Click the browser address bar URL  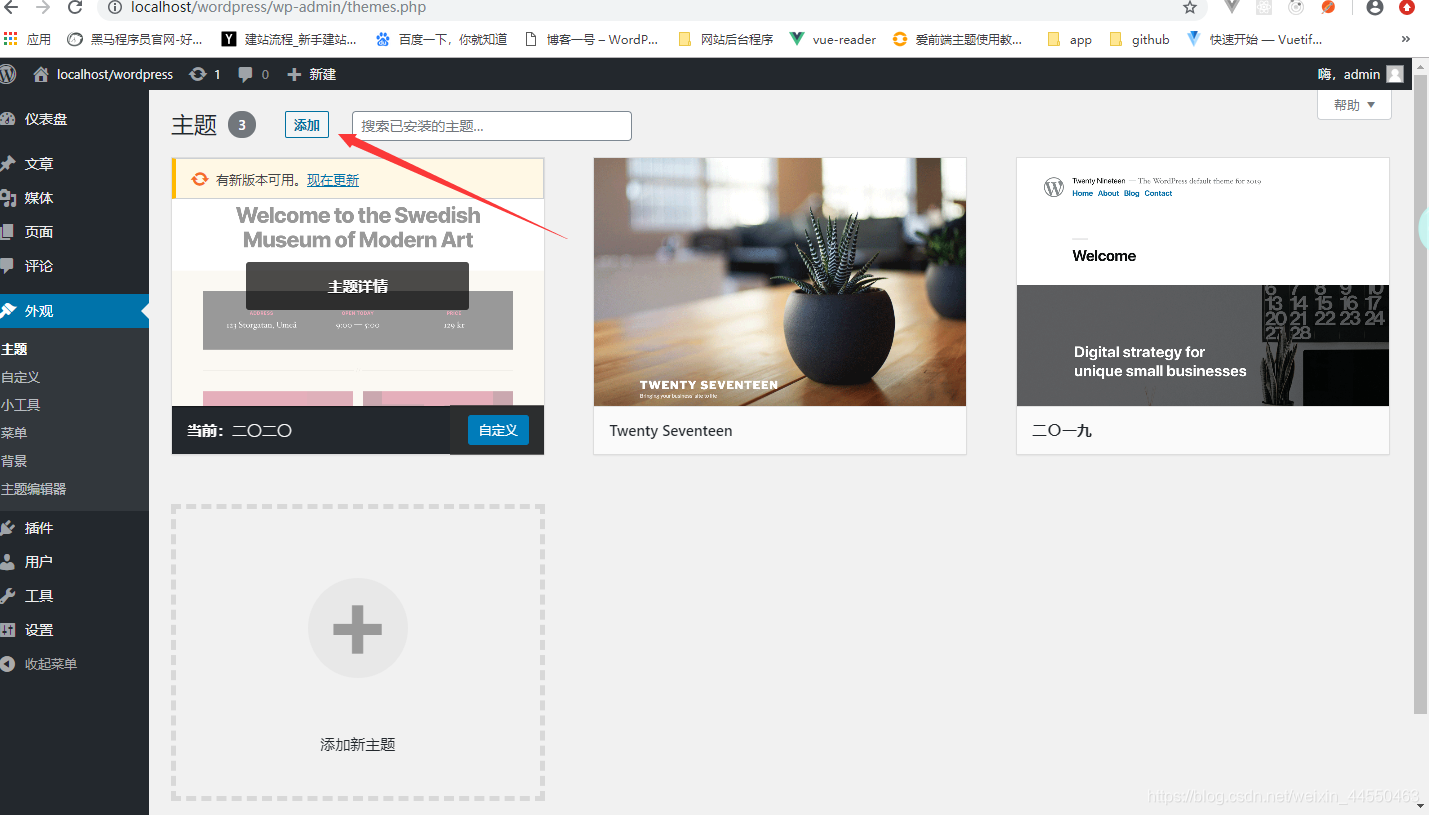[279, 8]
